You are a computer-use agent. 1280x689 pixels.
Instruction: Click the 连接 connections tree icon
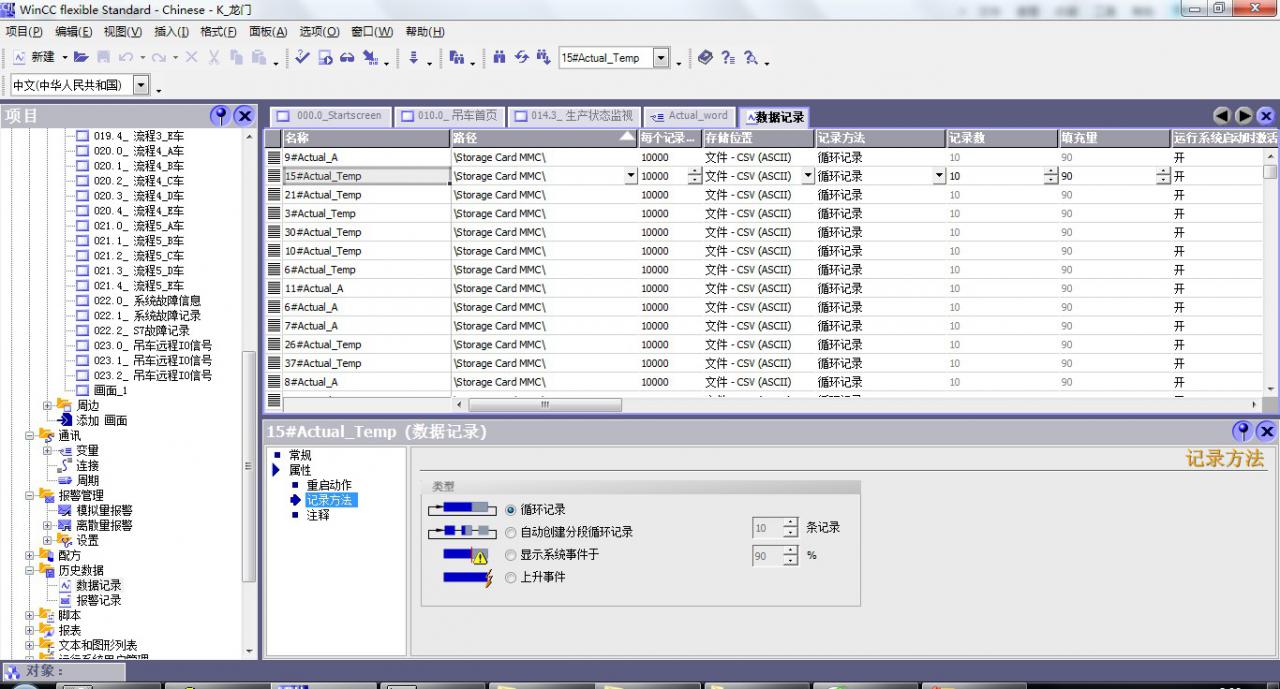tap(66, 465)
